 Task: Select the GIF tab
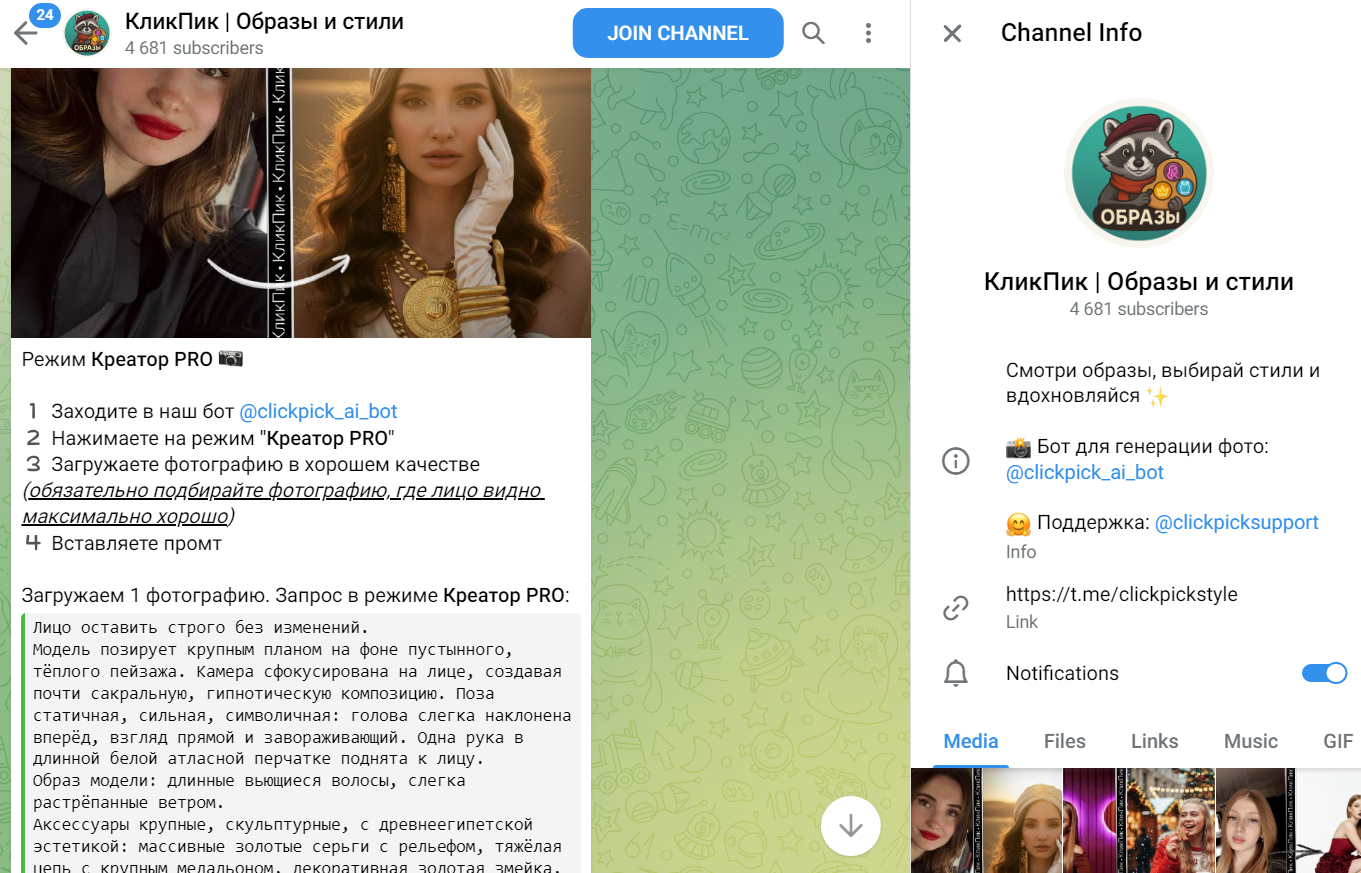pos(1337,741)
